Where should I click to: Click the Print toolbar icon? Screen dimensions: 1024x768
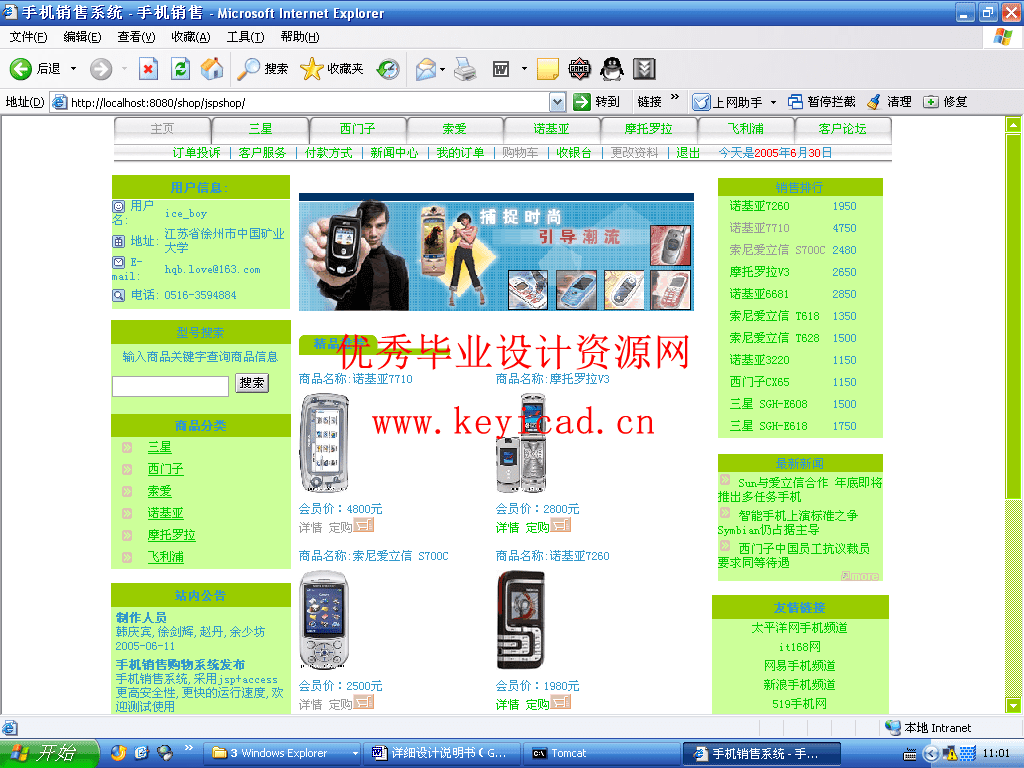465,69
